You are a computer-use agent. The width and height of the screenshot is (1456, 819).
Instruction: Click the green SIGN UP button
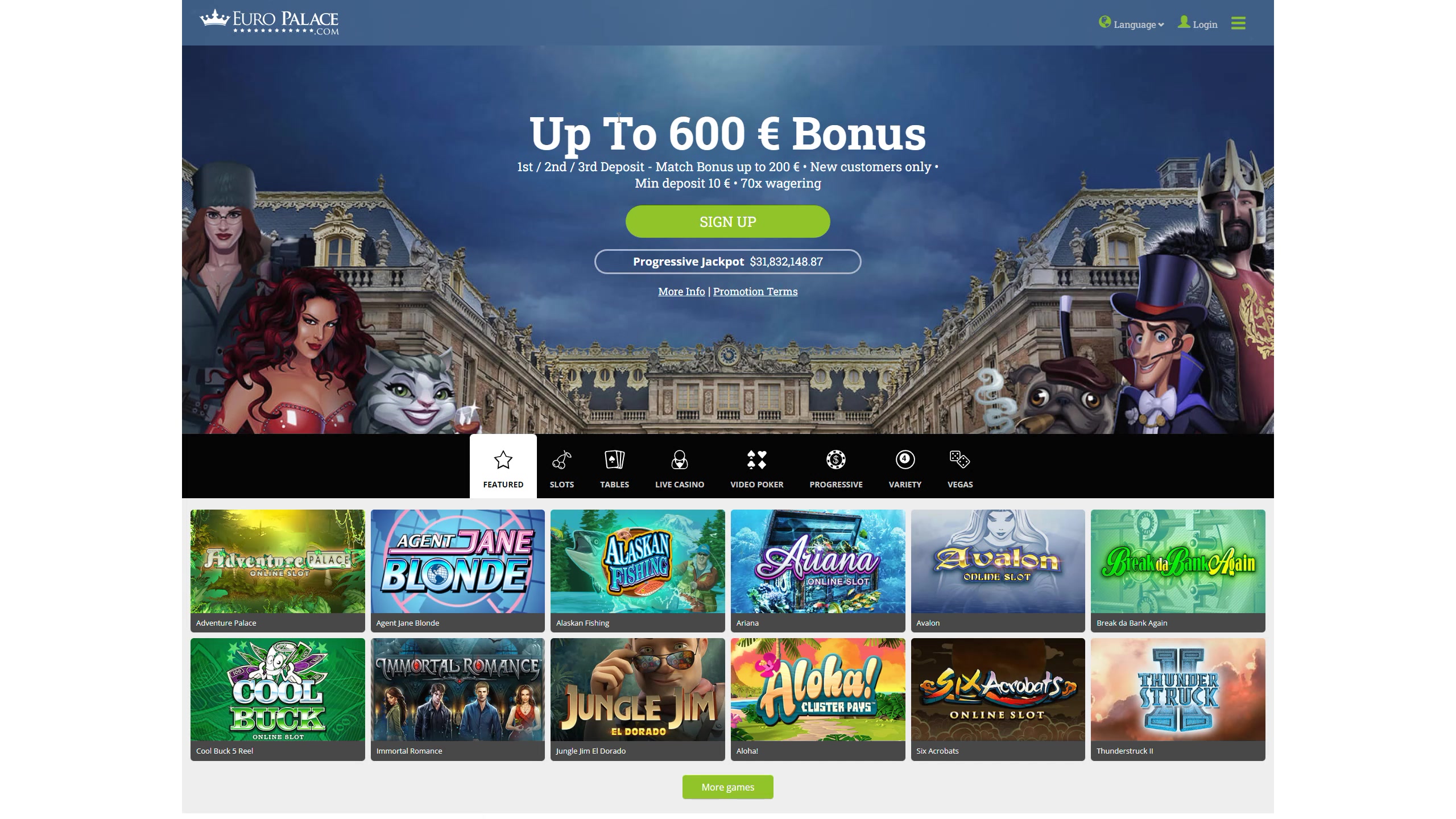pos(727,221)
